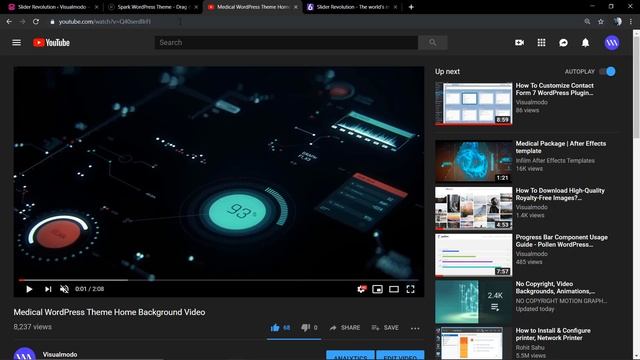Click the 'Rohit Sahu' channel text

tap(530, 347)
